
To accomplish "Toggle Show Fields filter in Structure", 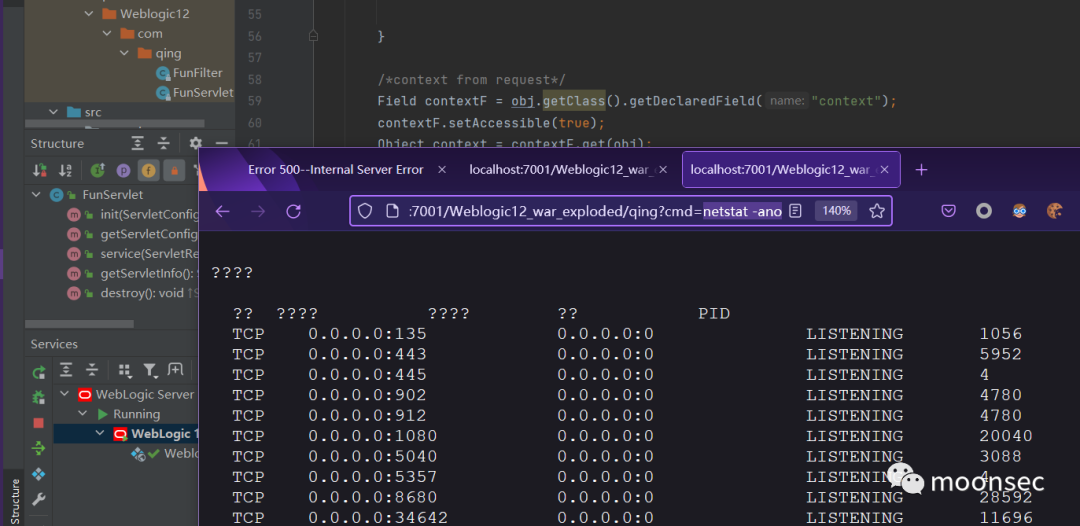I will [147, 170].
